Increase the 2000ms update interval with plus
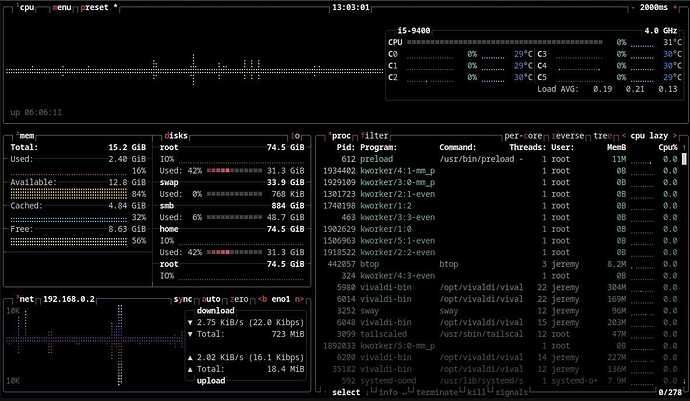 [x=675, y=7]
